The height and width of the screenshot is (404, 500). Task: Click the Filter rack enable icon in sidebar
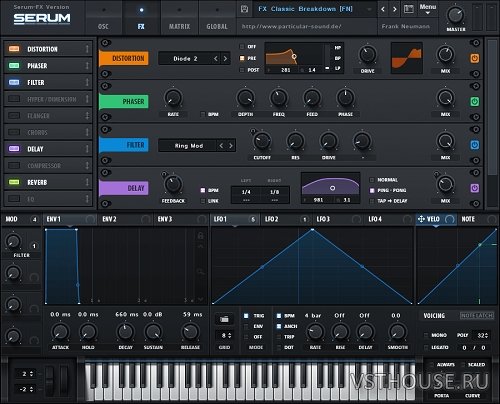[x=14, y=82]
